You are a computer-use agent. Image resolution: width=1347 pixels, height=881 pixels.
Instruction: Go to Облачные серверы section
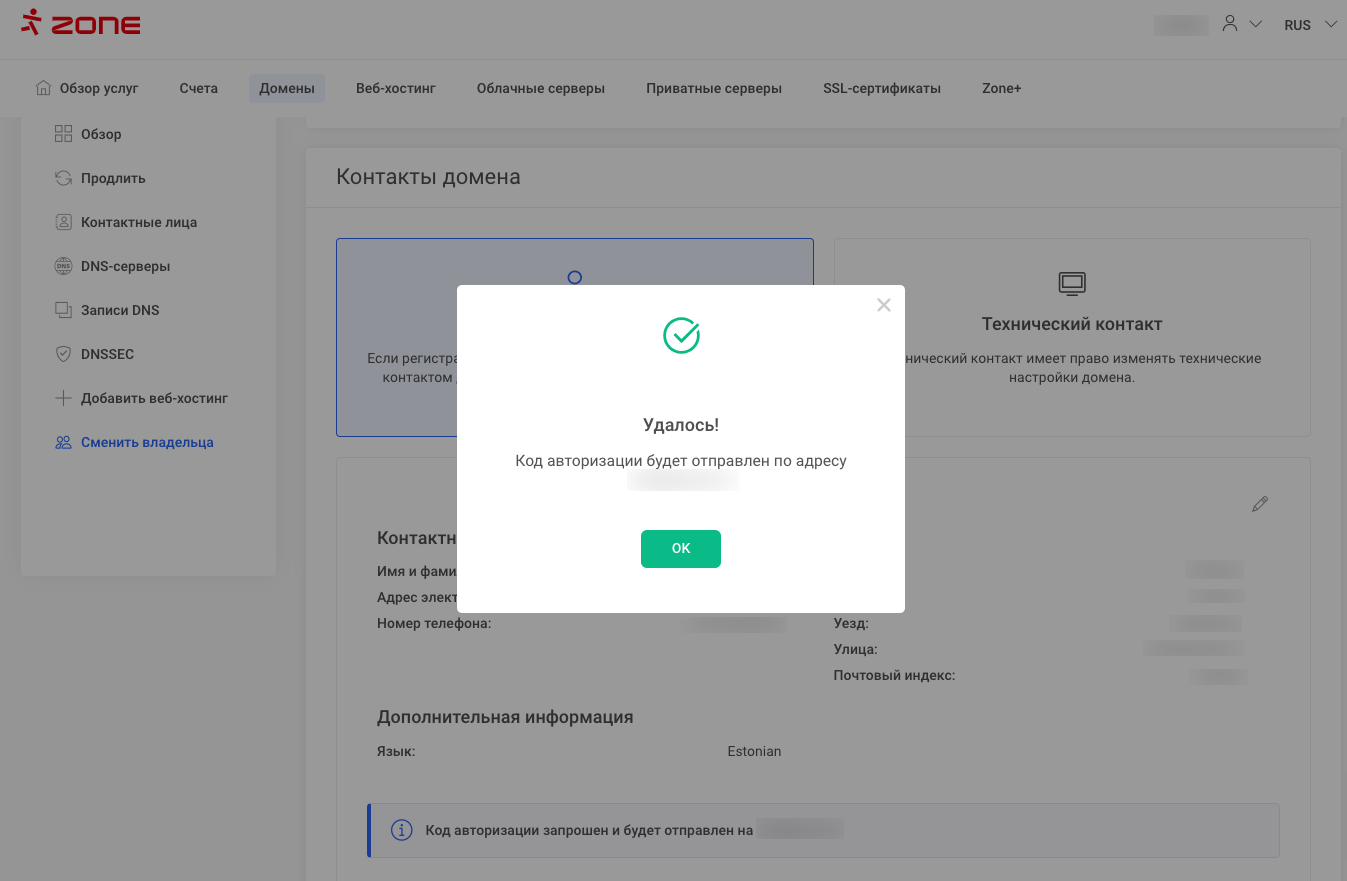(x=540, y=88)
